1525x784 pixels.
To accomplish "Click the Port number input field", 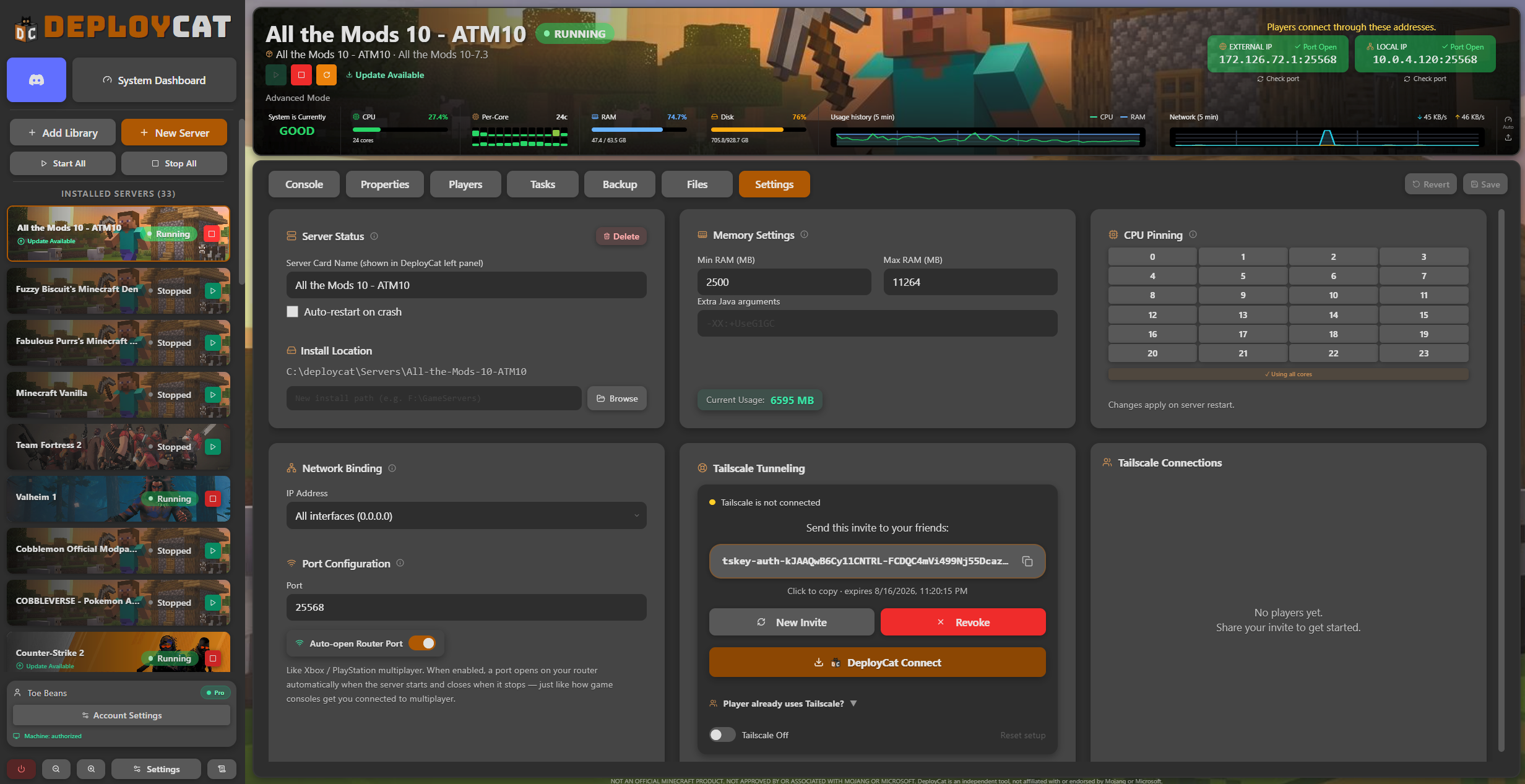I will 466,608.
